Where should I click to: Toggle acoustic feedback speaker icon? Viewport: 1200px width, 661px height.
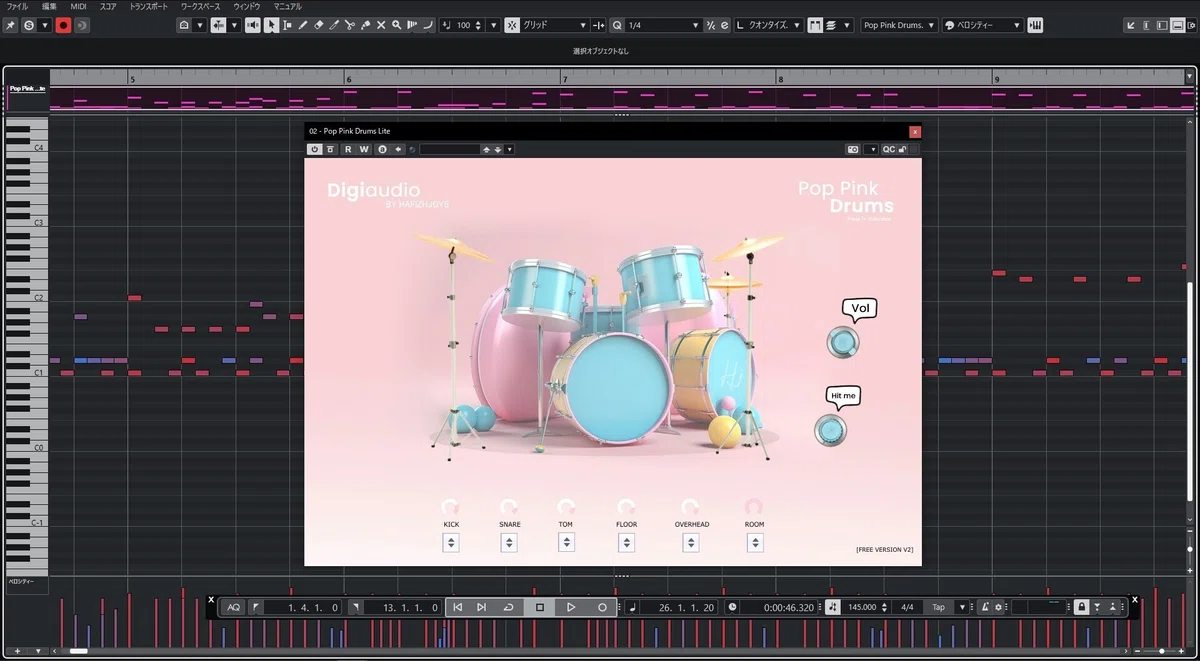click(x=253, y=25)
